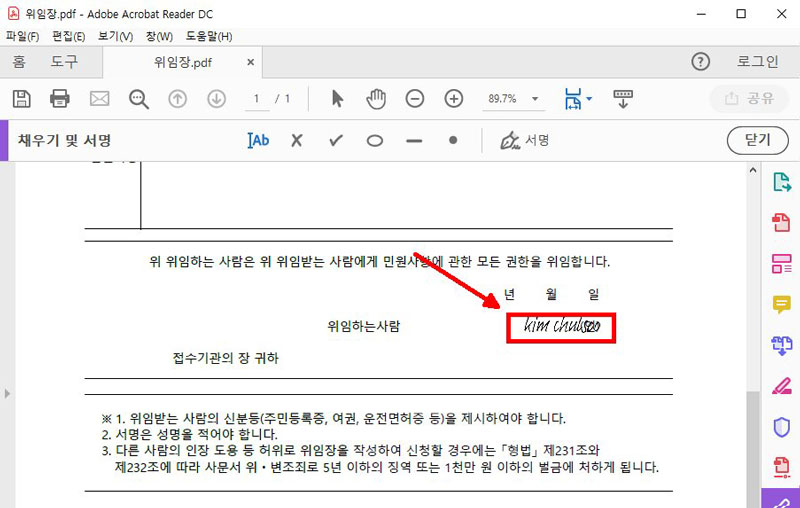Click the 로그인 sign-in link

point(757,62)
